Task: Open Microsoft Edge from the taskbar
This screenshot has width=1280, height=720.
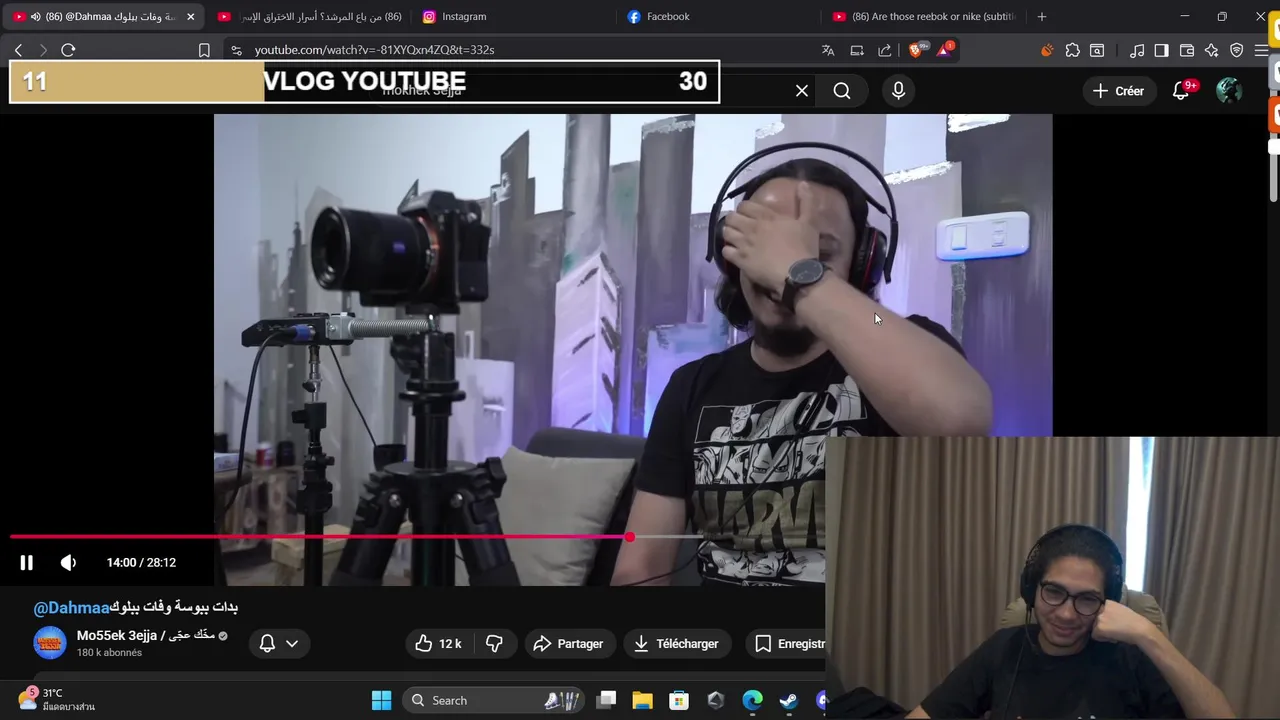Action: [x=752, y=701]
